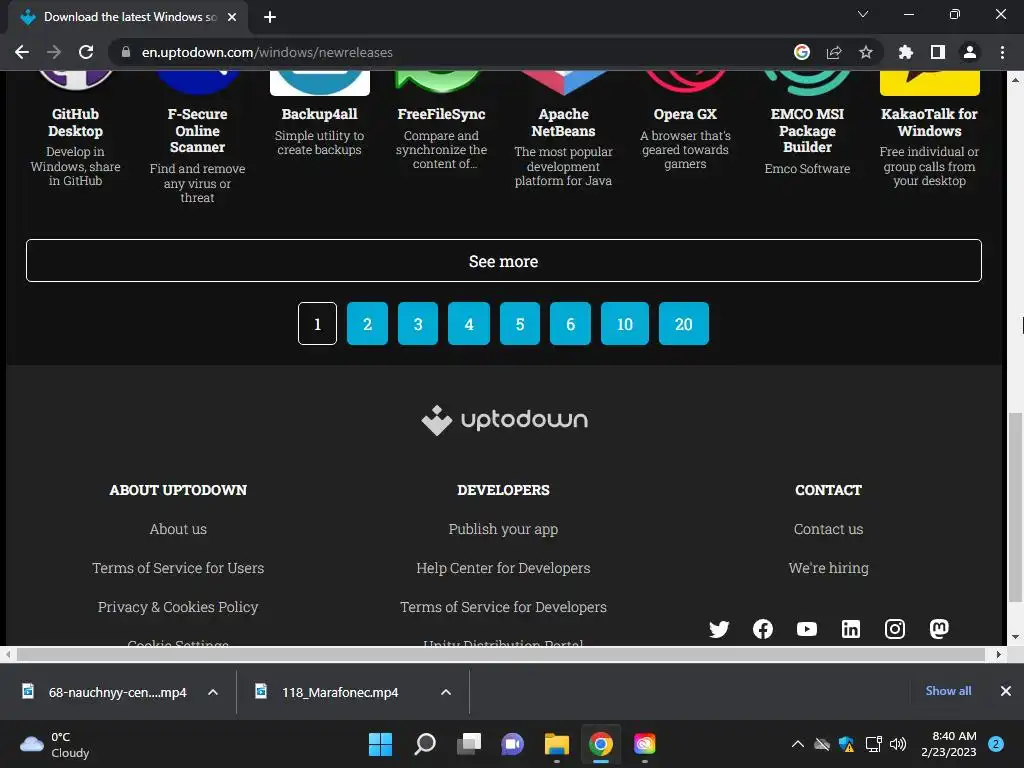Expand options for 68-nauchnyy-cen....mp4 download
This screenshot has height=768, width=1024.
pyautogui.click(x=213, y=692)
